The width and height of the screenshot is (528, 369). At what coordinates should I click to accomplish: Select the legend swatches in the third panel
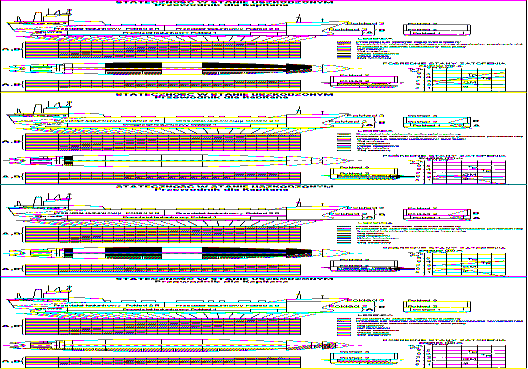[344, 234]
